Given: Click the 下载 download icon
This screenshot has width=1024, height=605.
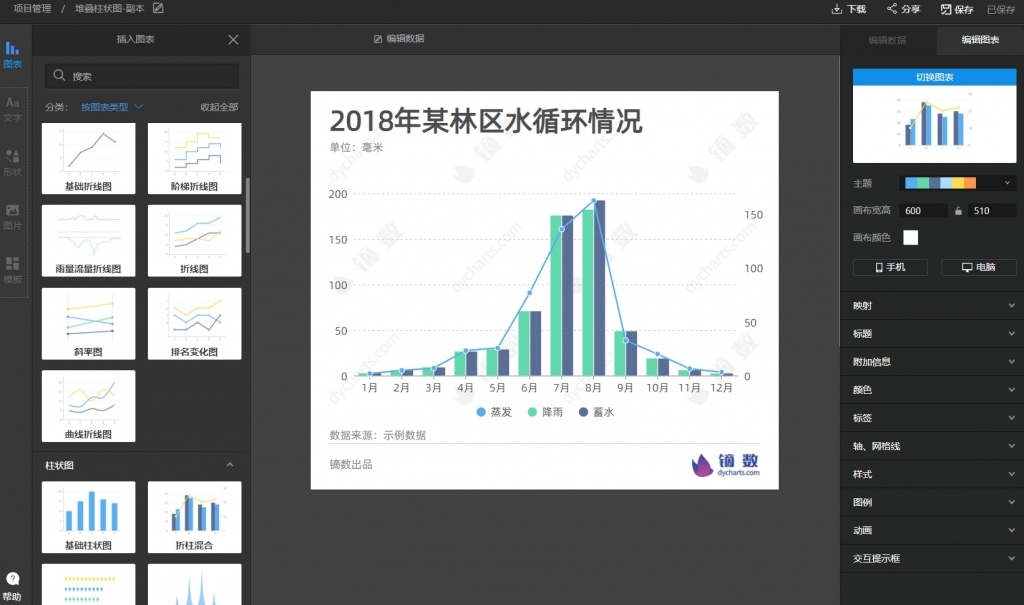Looking at the screenshot, I should (837, 8).
